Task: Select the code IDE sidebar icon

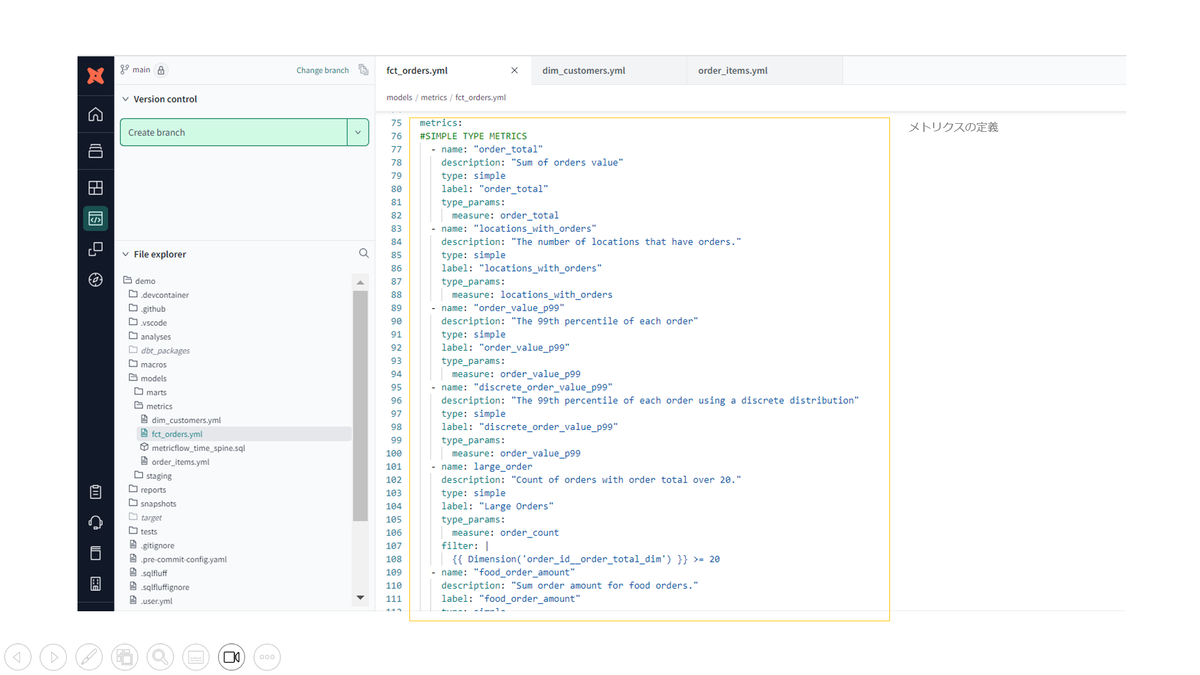Action: 95,218
